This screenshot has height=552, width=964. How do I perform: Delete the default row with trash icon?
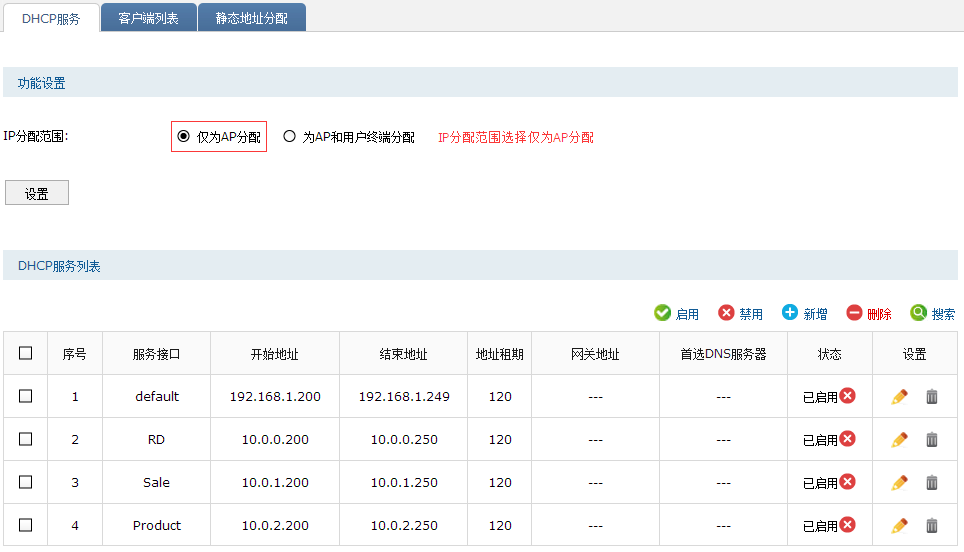(932, 396)
